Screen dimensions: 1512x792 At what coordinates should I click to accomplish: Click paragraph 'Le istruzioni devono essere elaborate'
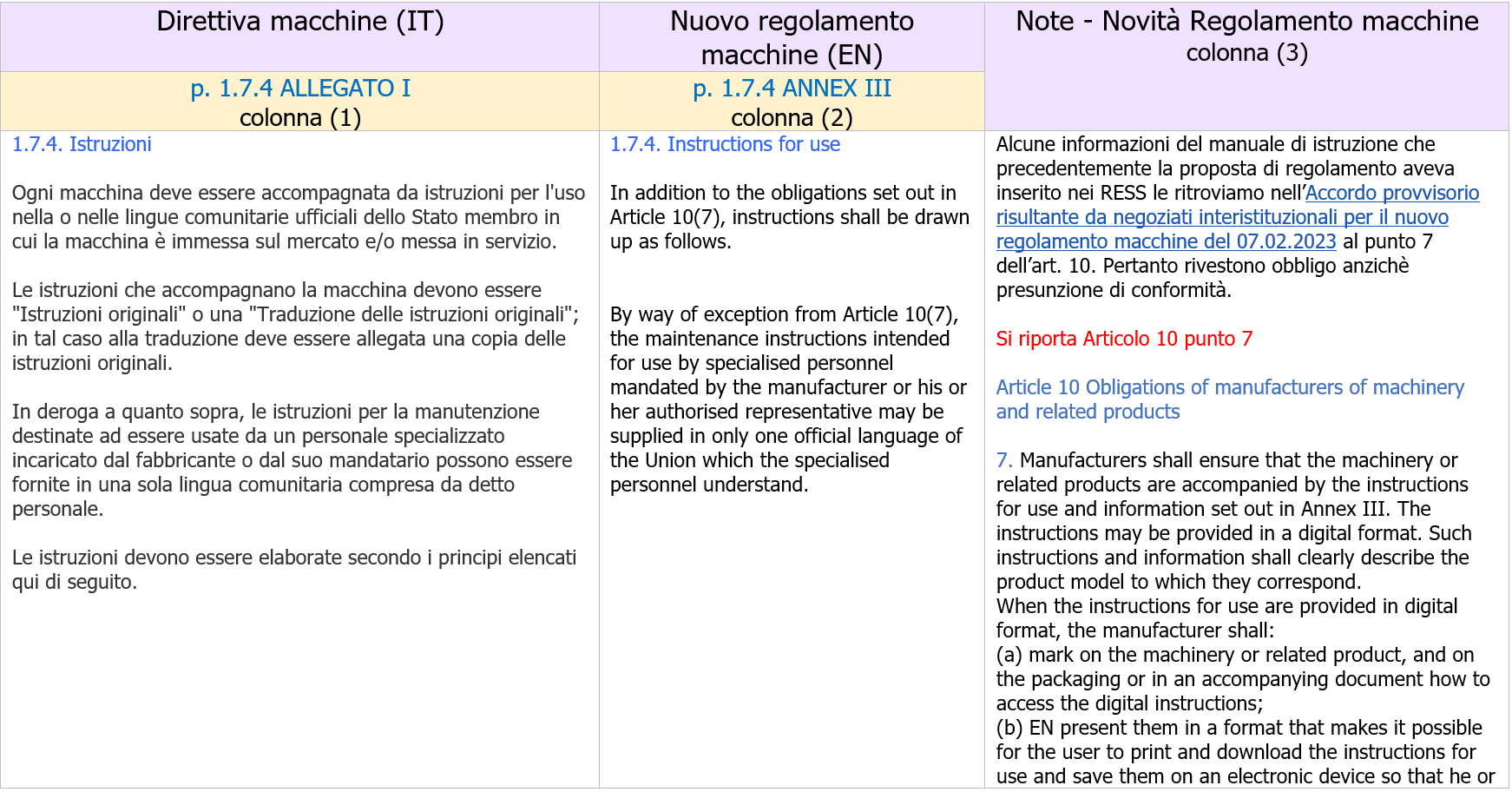(294, 570)
